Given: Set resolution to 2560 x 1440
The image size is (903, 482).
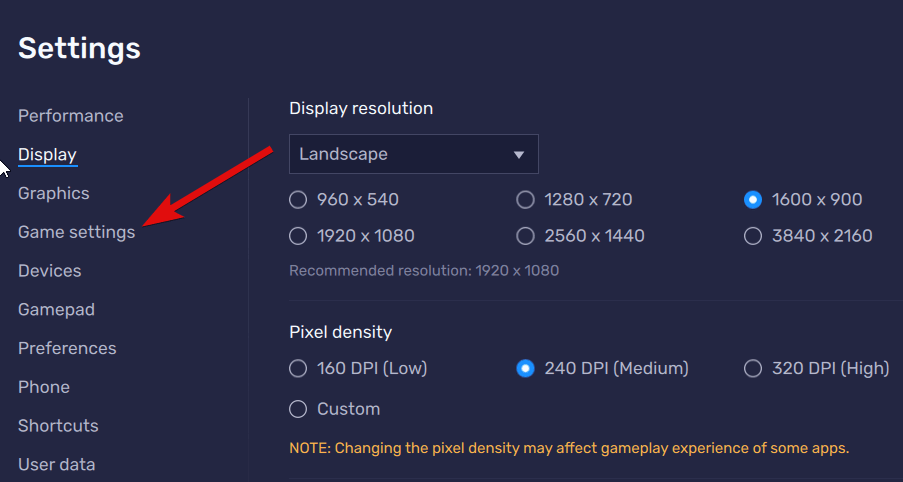Looking at the screenshot, I should tap(525, 236).
